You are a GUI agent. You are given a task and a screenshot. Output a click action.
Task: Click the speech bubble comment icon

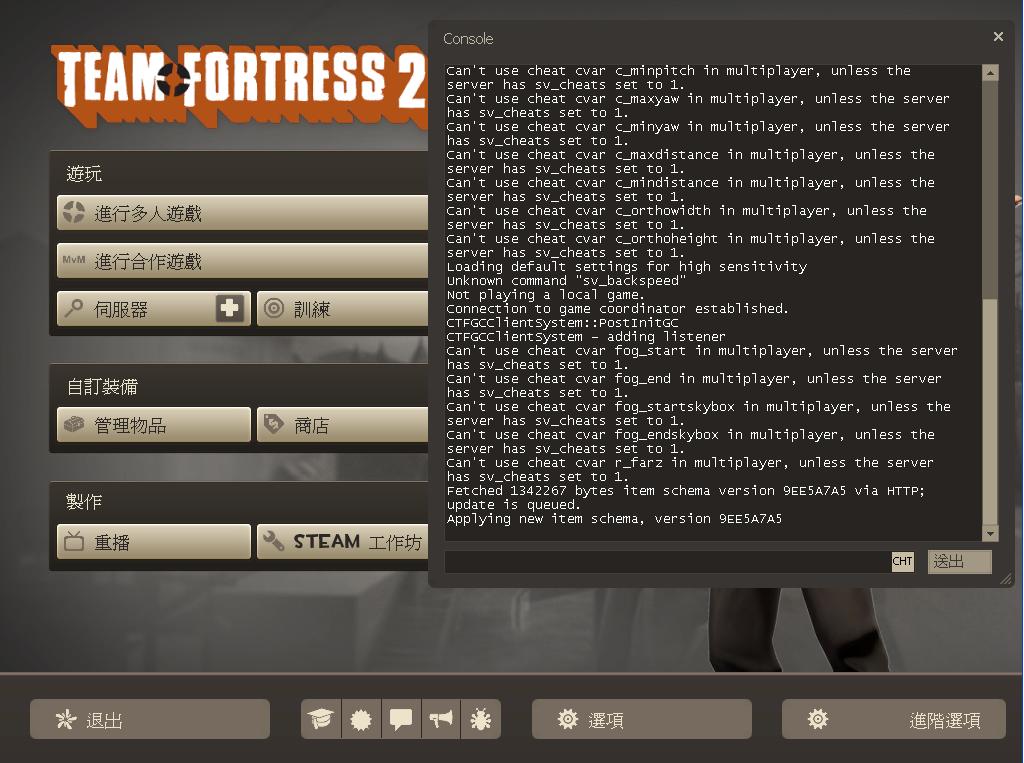pyautogui.click(x=401, y=719)
